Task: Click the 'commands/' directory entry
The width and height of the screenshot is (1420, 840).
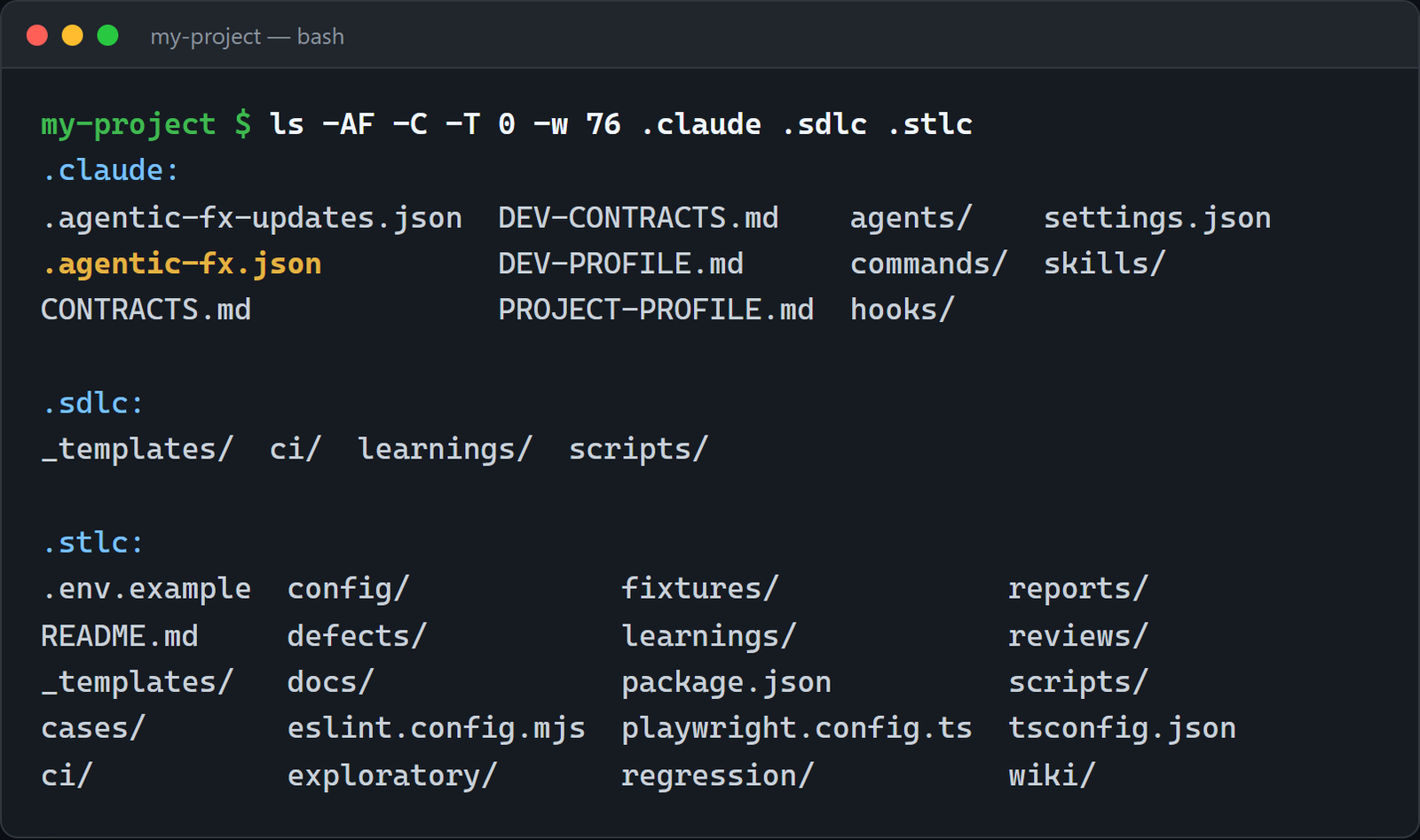Action: coord(929,264)
